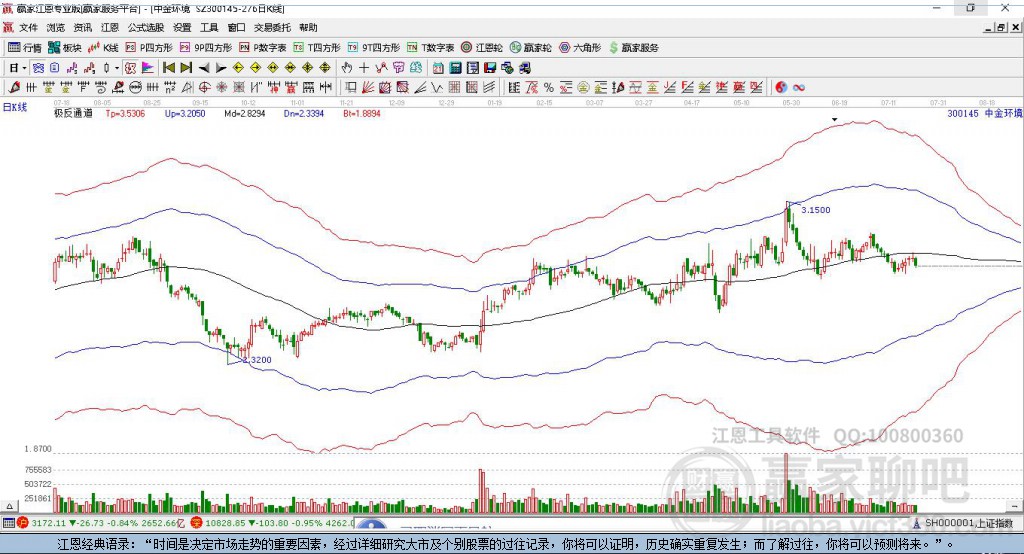Click the Dn=2.3394 indicator value
The width and height of the screenshot is (1024, 554).
click(x=304, y=114)
